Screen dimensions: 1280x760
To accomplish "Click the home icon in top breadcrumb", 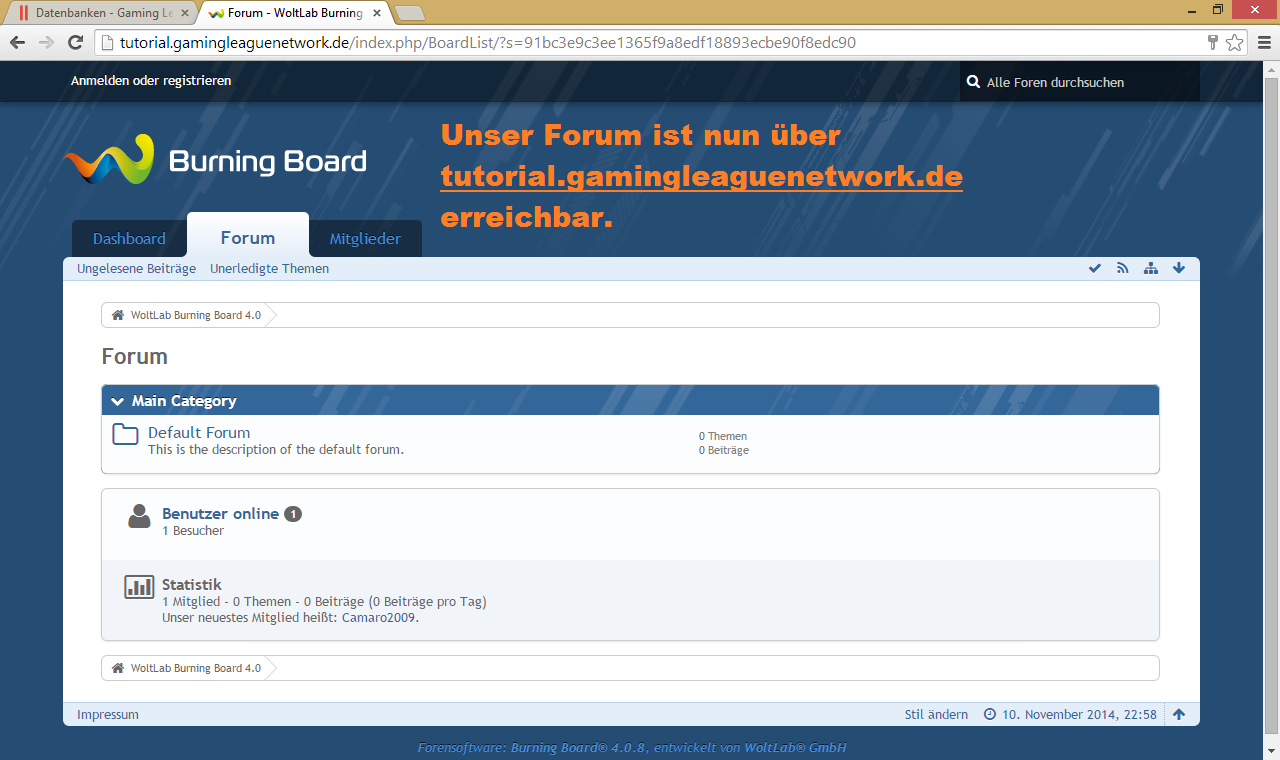I will click(x=118, y=315).
